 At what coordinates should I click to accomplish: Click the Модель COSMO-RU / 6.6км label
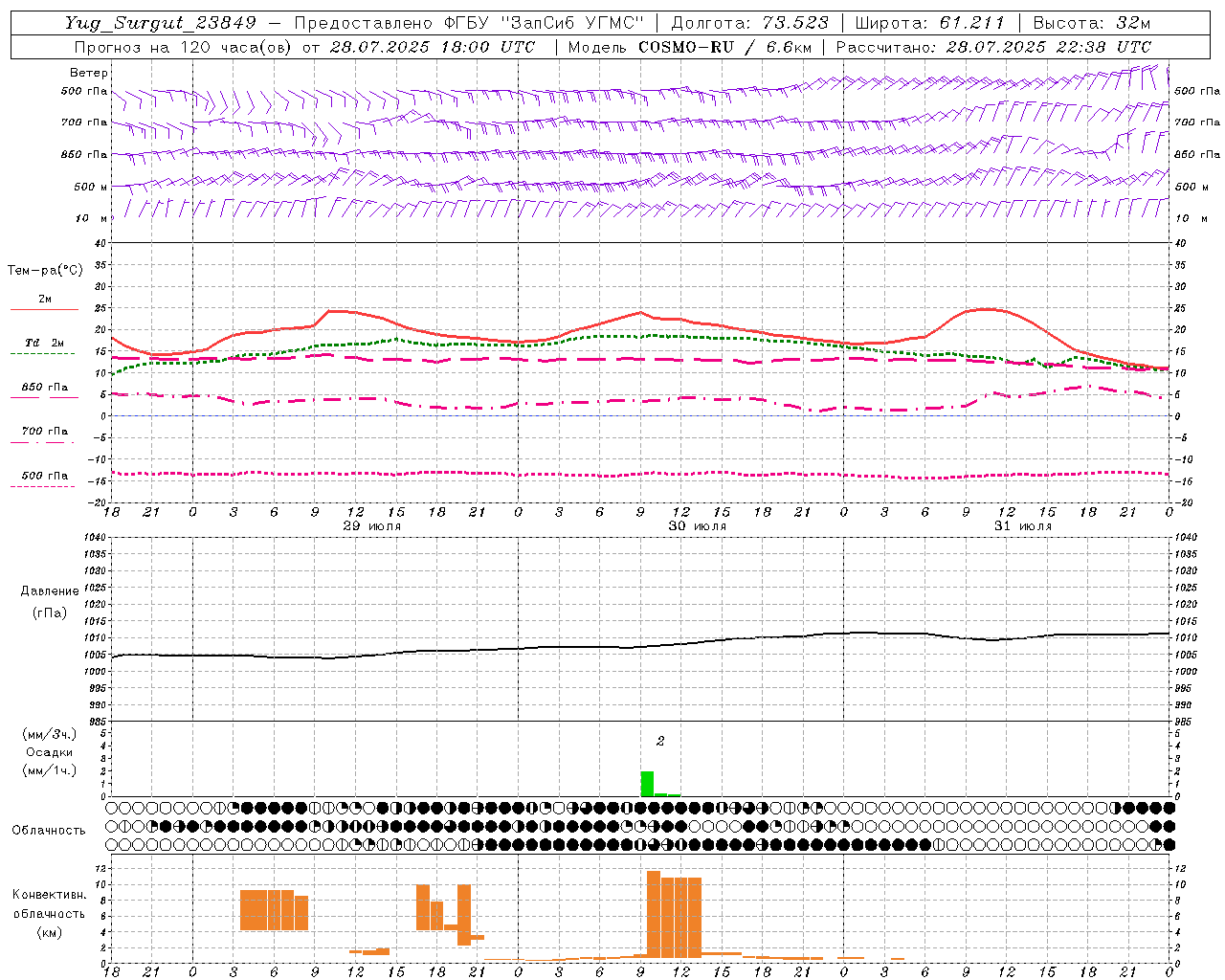pyautogui.click(x=689, y=47)
